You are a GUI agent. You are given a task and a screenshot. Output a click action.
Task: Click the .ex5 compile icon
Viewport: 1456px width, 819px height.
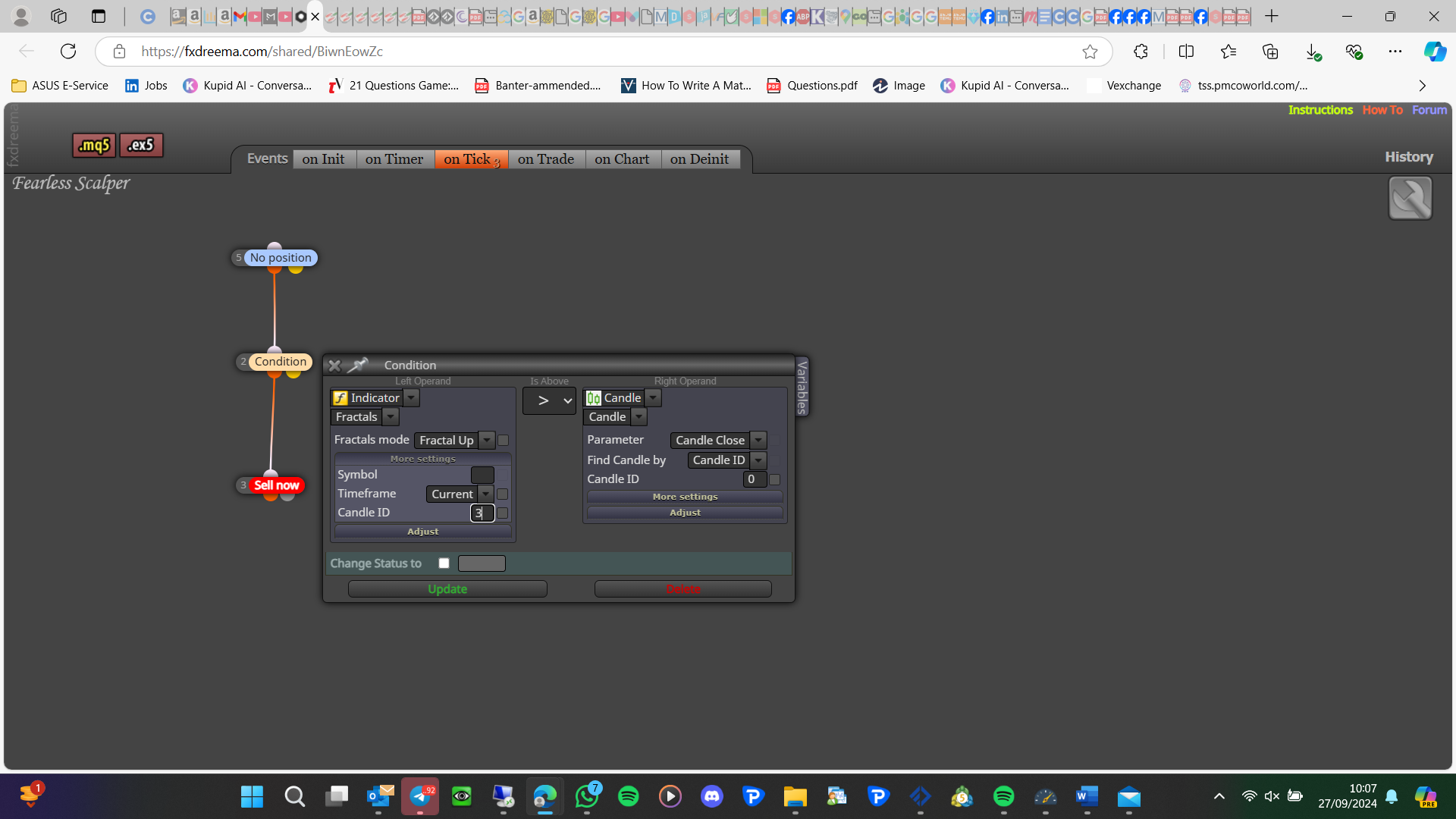tap(141, 145)
